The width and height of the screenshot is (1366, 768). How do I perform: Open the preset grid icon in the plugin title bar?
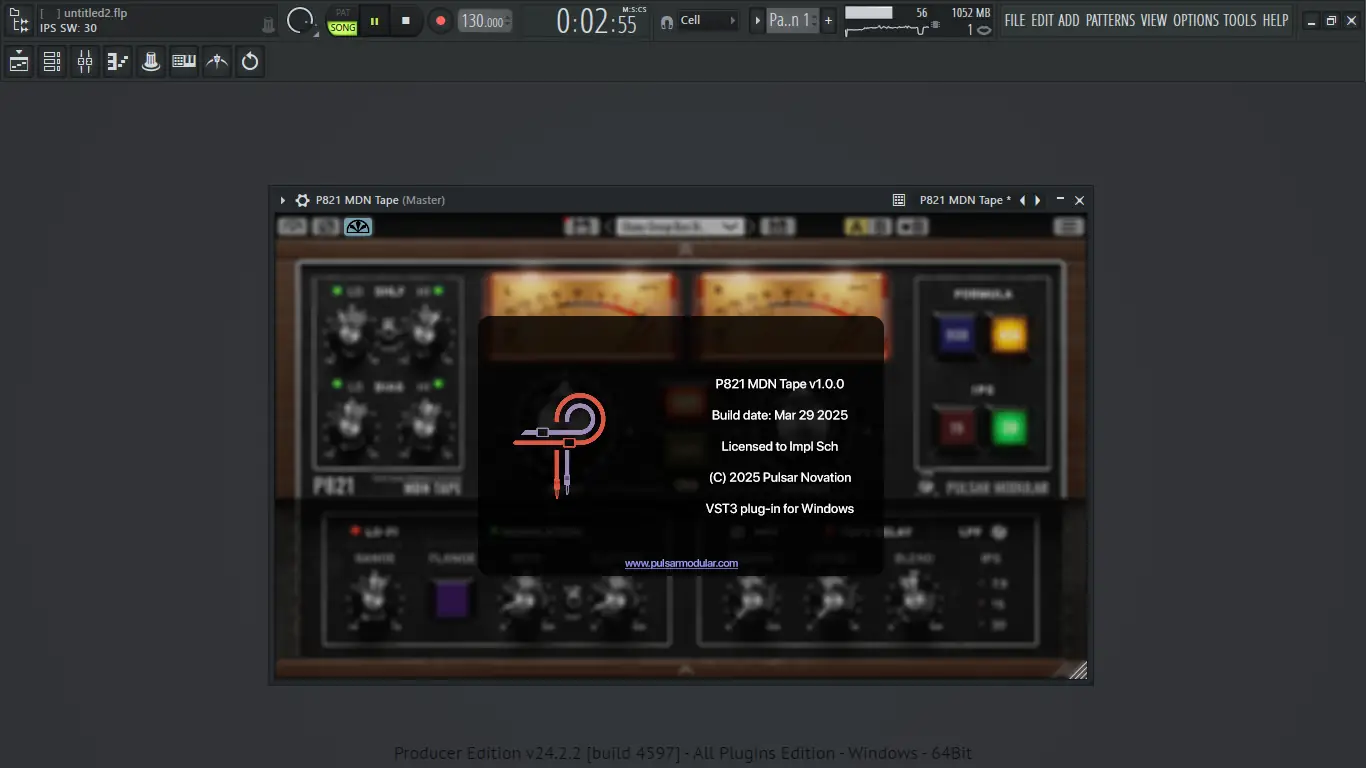coord(899,200)
